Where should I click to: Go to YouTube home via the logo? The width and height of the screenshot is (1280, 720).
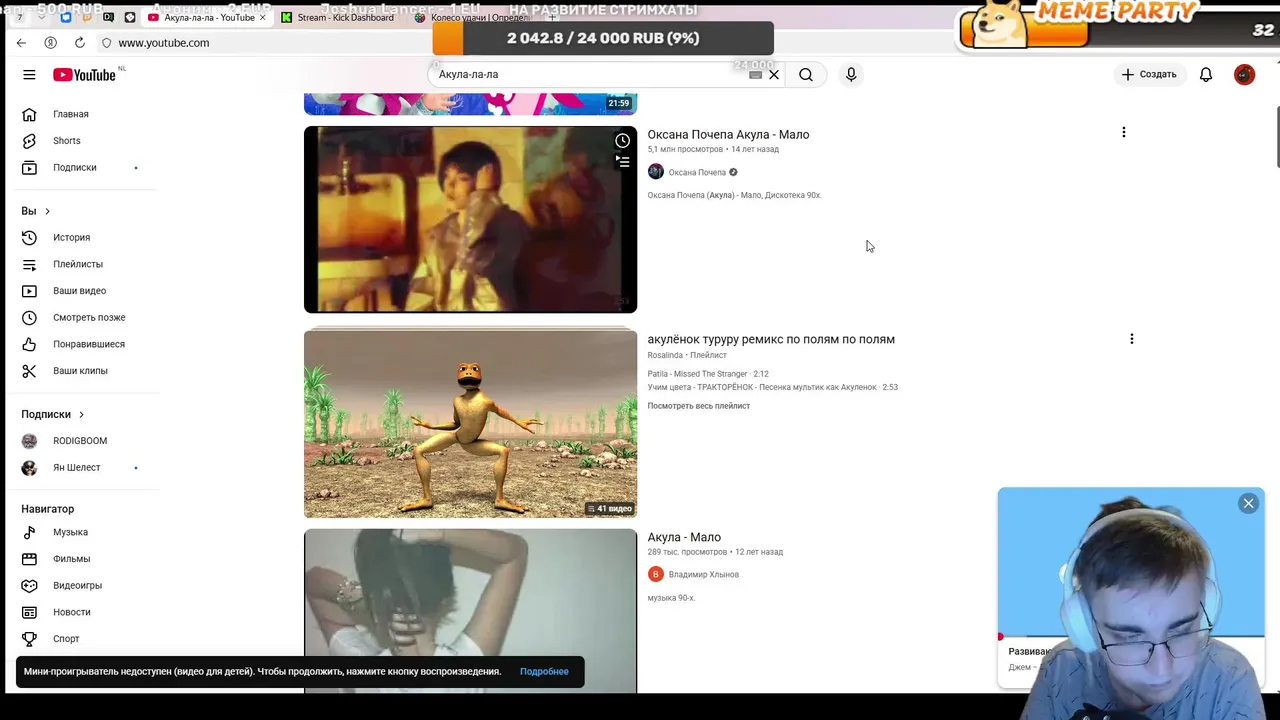click(x=85, y=75)
